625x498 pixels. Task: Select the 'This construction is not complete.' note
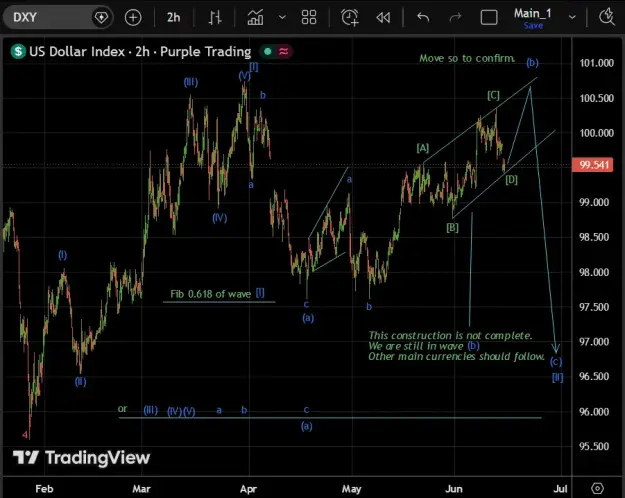450,335
